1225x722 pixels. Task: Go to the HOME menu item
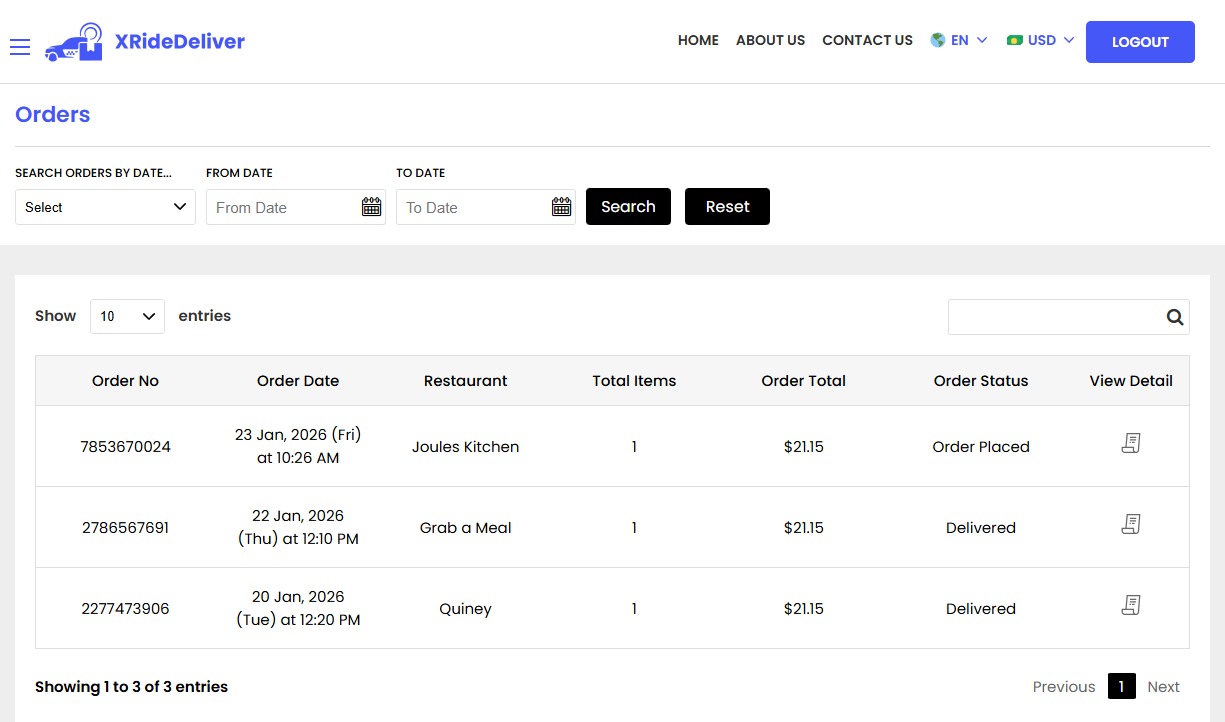click(697, 40)
